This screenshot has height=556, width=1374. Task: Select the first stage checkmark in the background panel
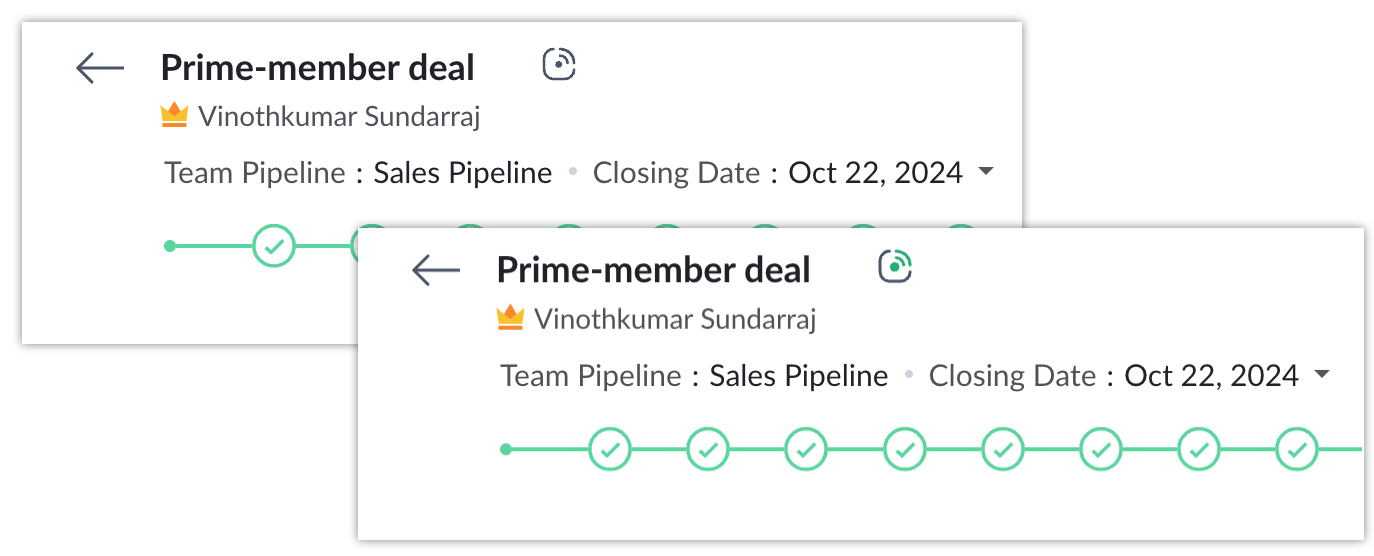[274, 245]
